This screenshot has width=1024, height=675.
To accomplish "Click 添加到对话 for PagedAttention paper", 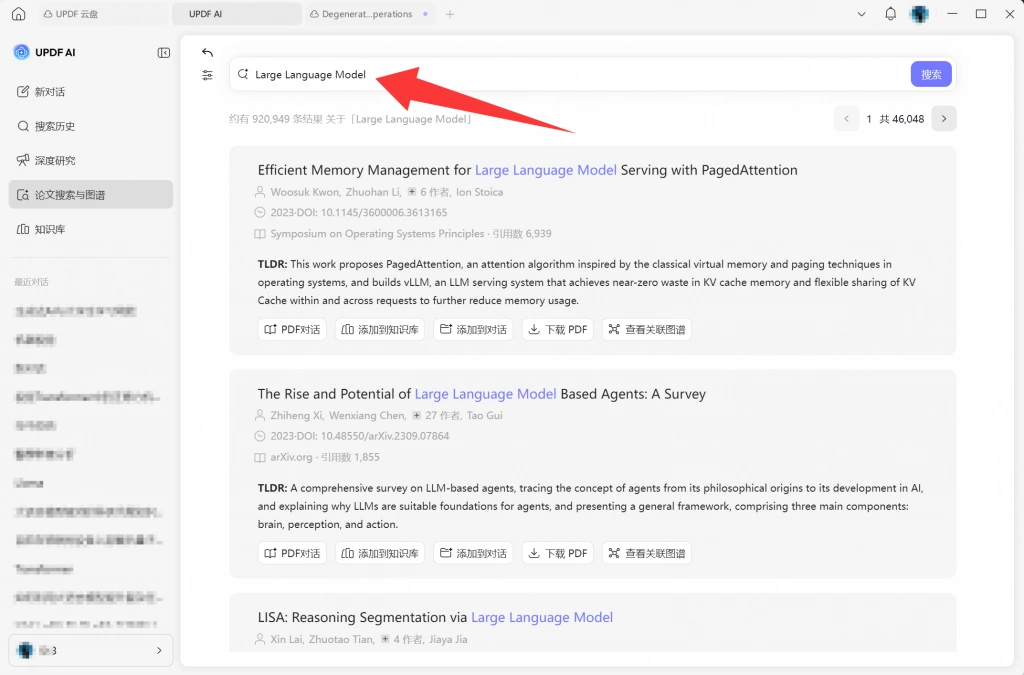I will point(473,330).
